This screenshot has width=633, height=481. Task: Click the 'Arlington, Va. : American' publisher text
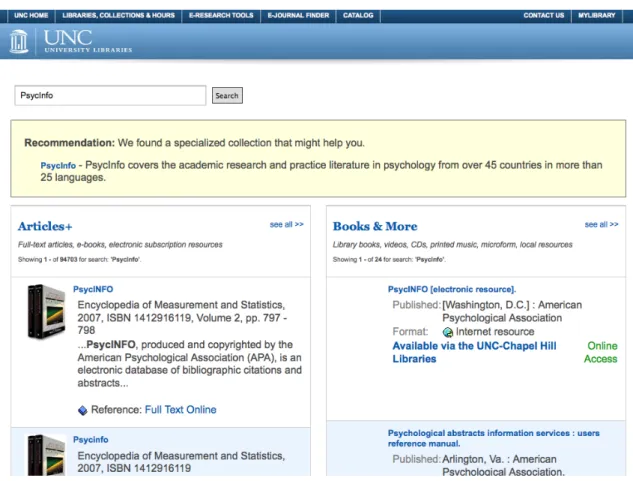[x=503, y=465]
